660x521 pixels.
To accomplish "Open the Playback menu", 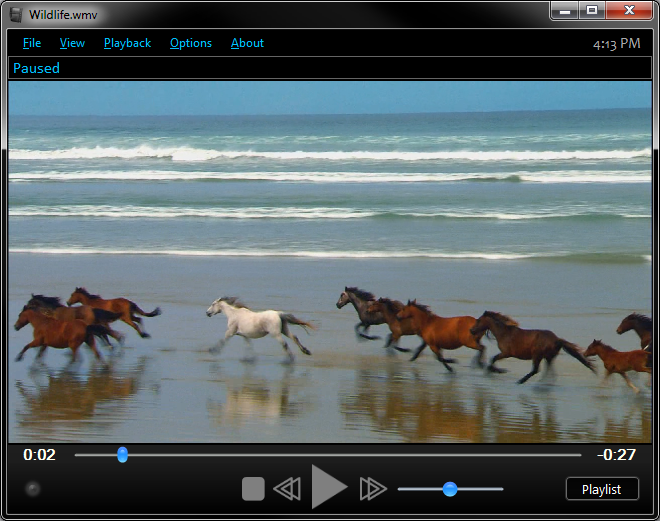I will pos(127,43).
